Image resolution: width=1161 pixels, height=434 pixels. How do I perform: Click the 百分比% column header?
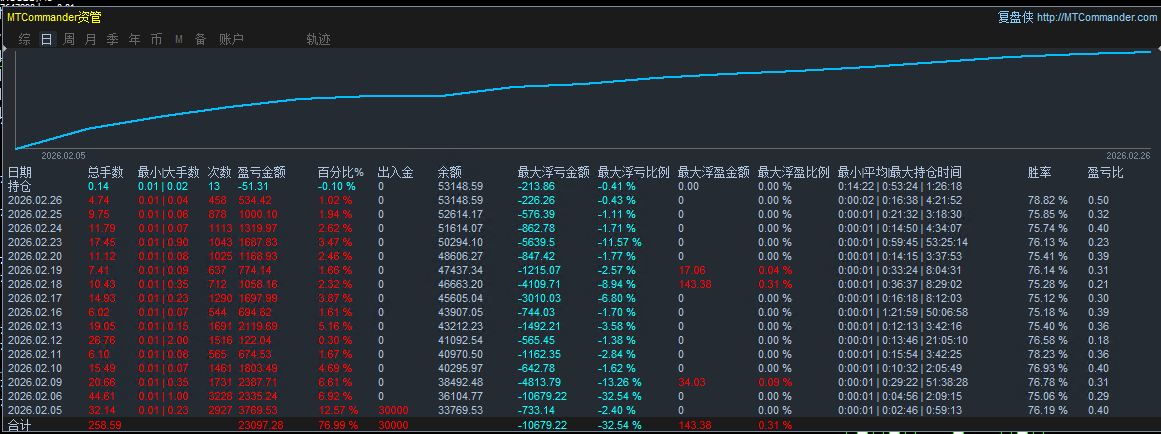[x=341, y=173]
